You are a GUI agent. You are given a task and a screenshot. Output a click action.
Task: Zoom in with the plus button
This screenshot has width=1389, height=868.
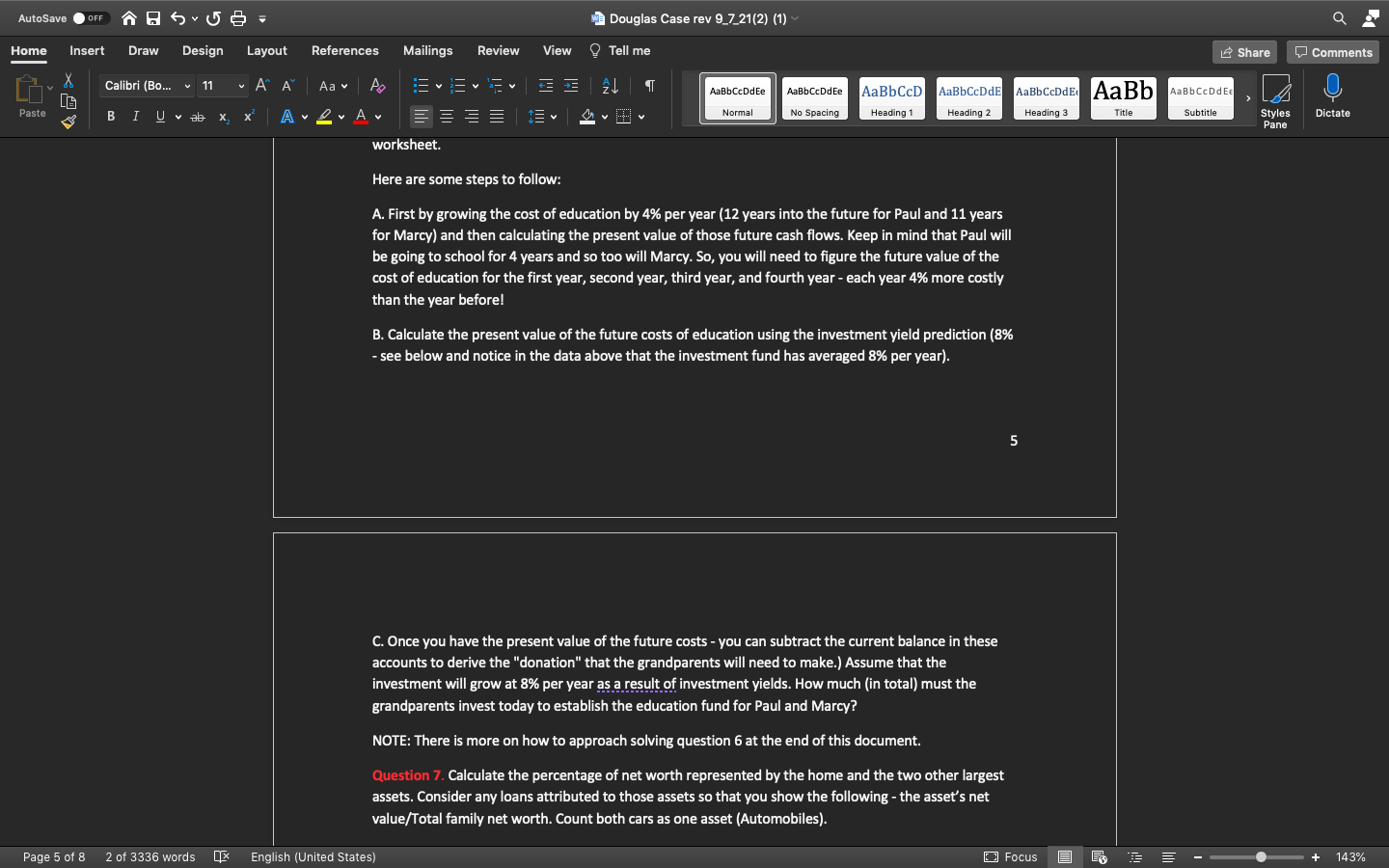pos(1316,856)
